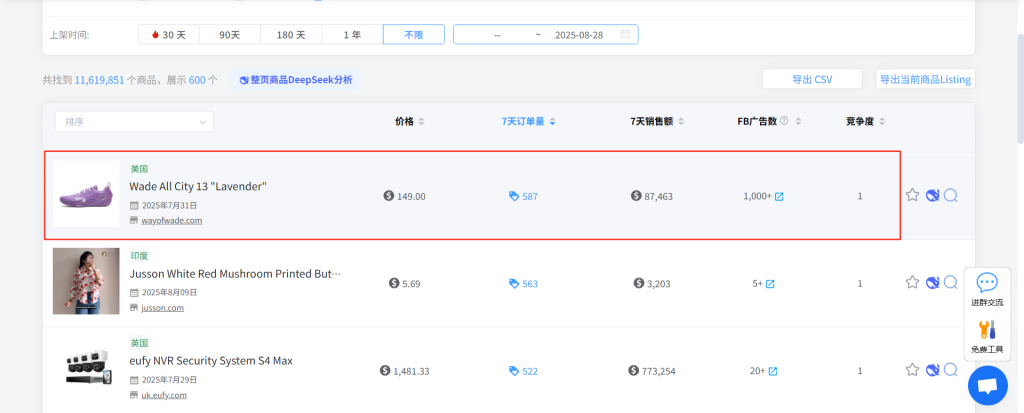Star the Wade All City 13 product

click(912, 196)
